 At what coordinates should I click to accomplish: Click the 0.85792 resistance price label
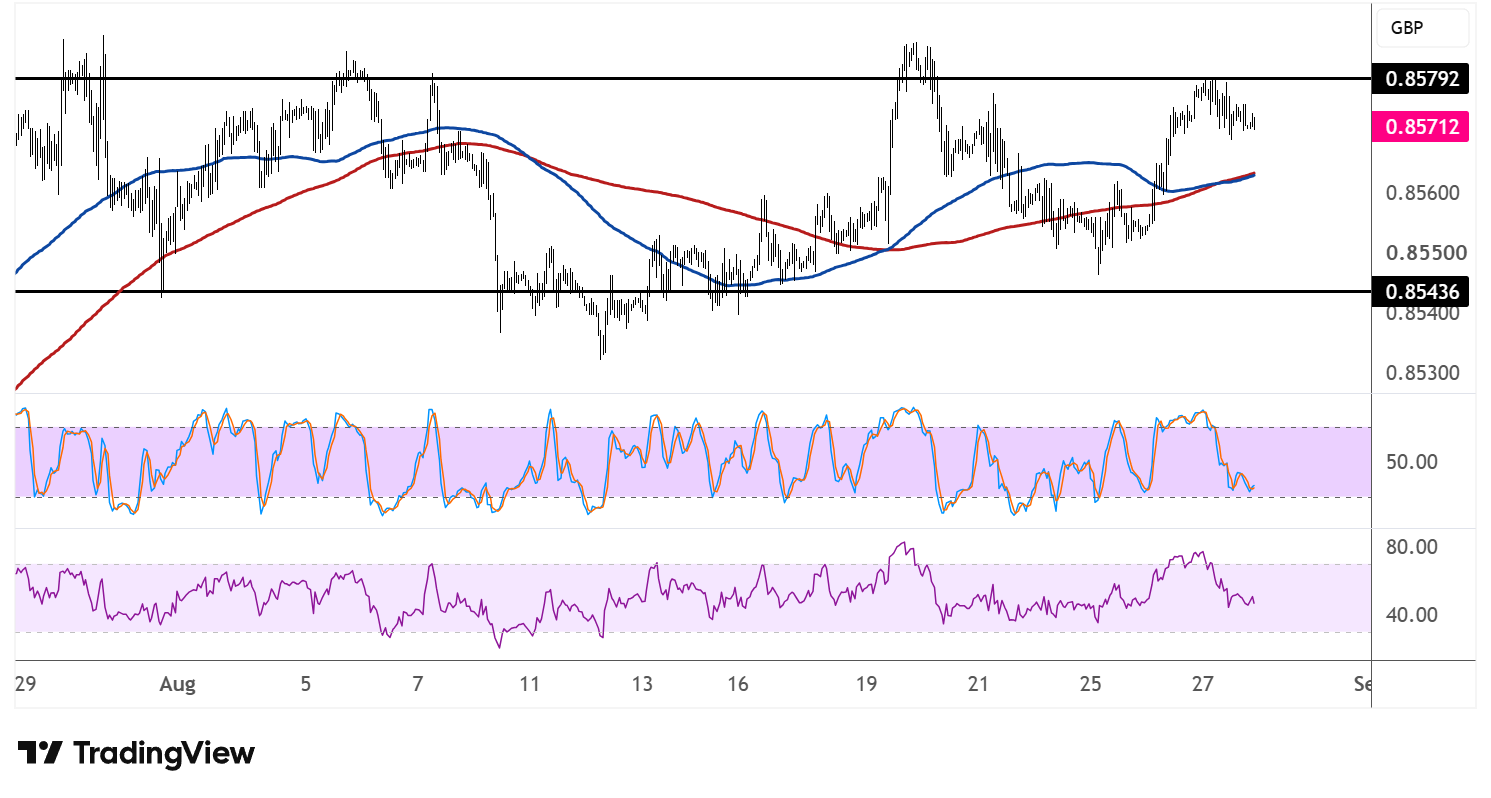[1422, 78]
